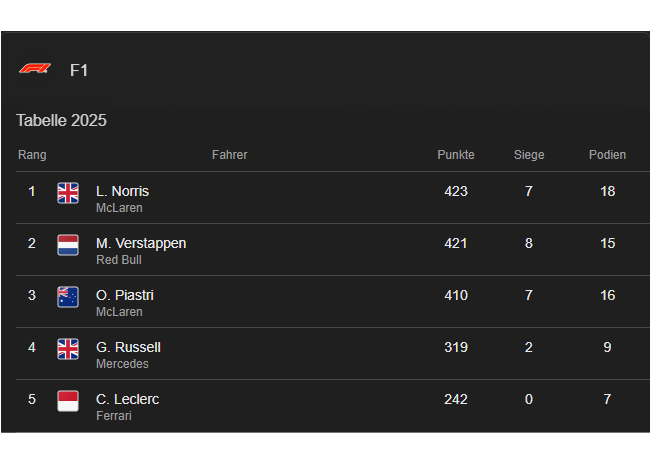Viewport: 651px width, 464px height.
Task: Open driver M. Verstappen
Action: [x=141, y=243]
